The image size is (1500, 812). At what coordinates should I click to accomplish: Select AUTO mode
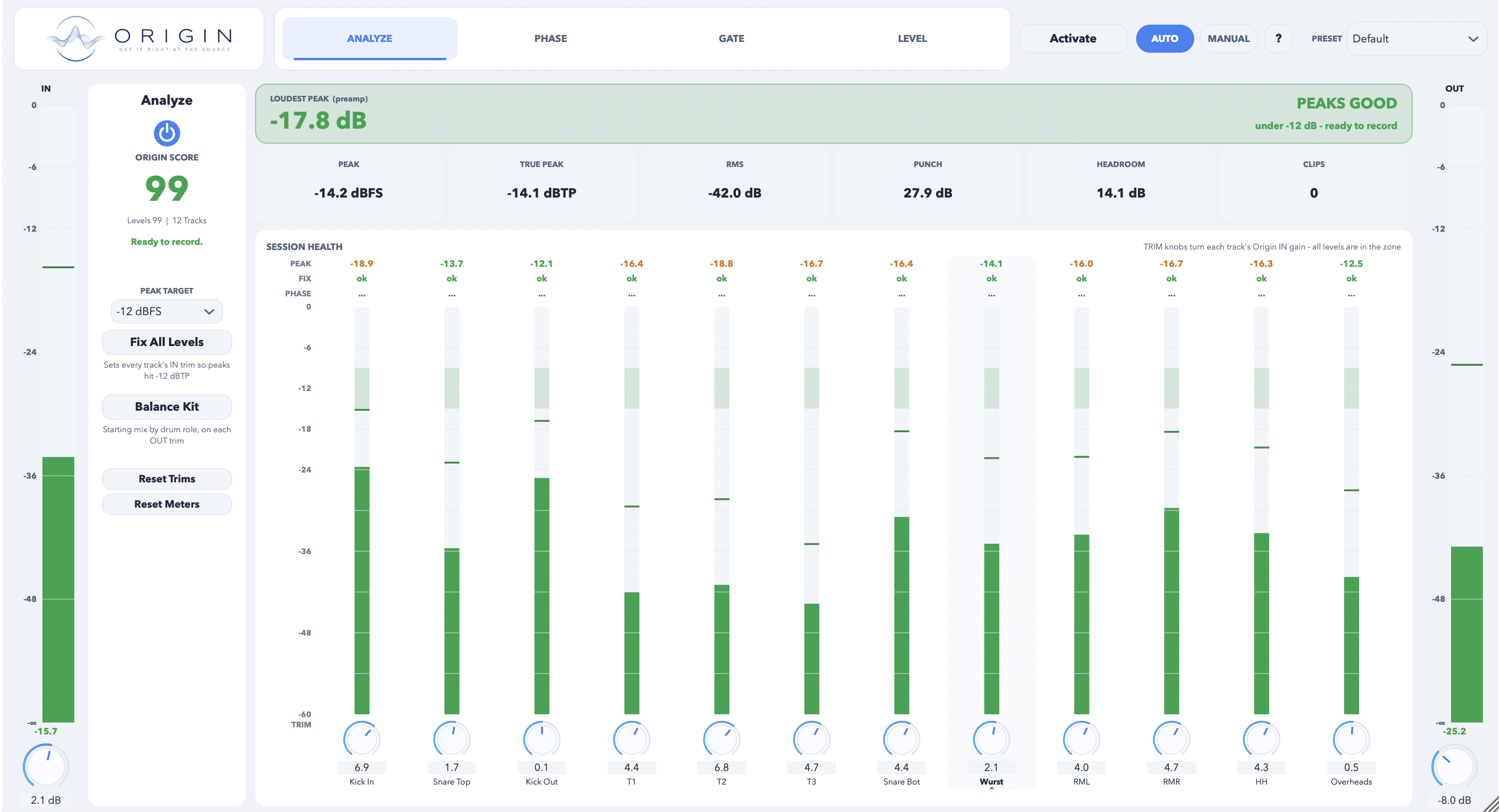[1165, 39]
